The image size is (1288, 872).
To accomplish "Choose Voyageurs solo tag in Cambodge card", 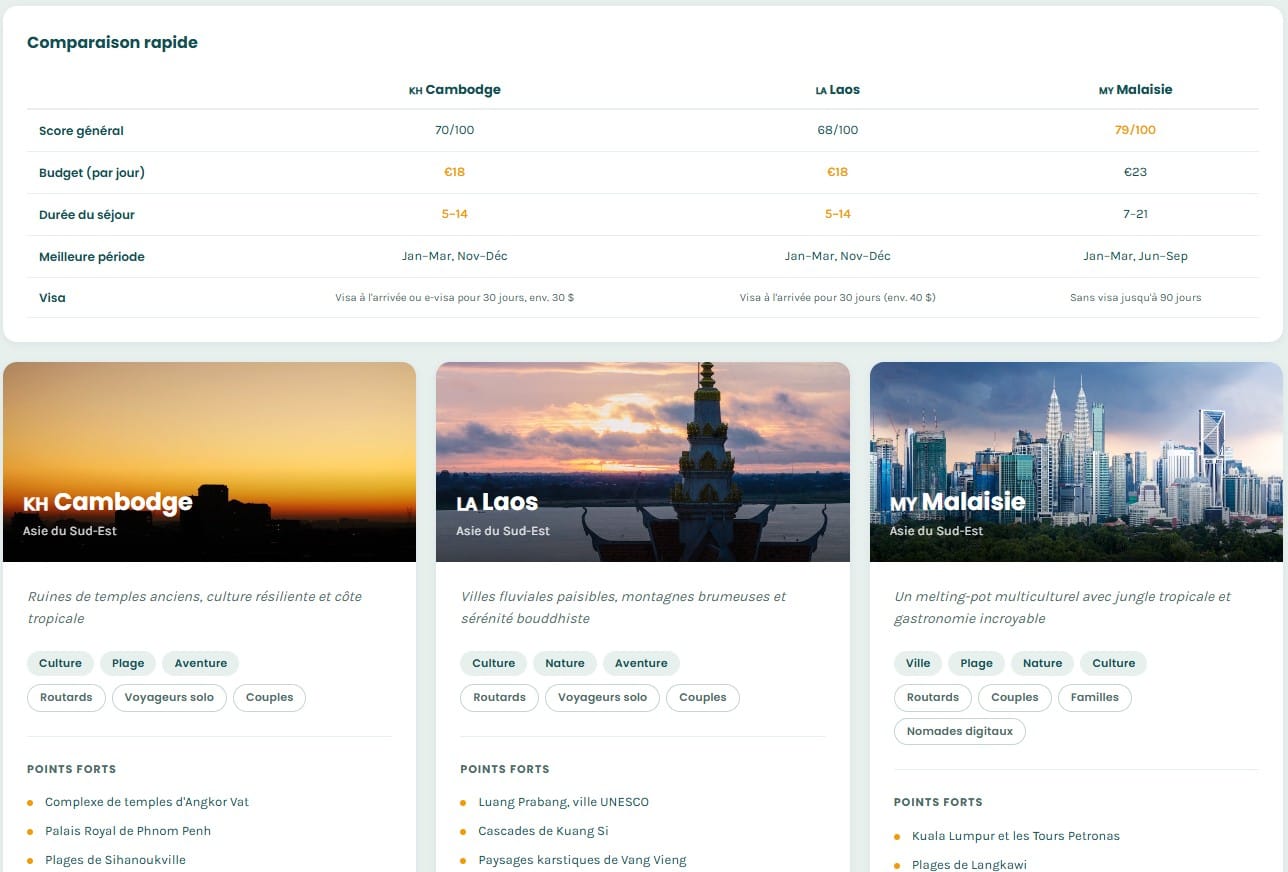I will click(x=169, y=697).
